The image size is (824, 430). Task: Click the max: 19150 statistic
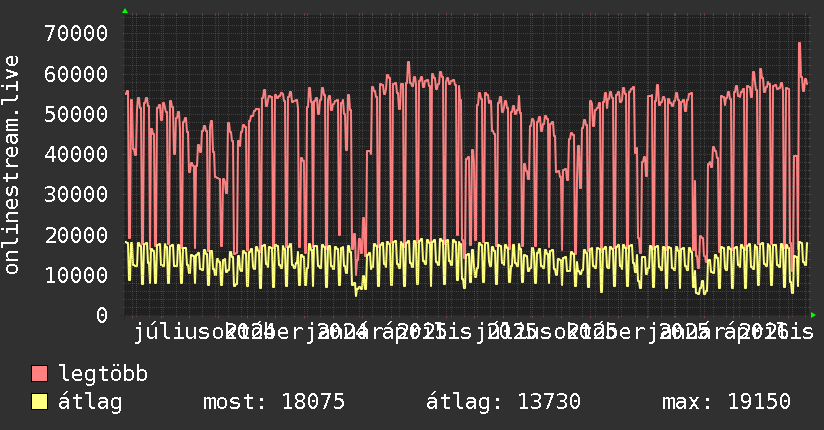click(x=726, y=402)
